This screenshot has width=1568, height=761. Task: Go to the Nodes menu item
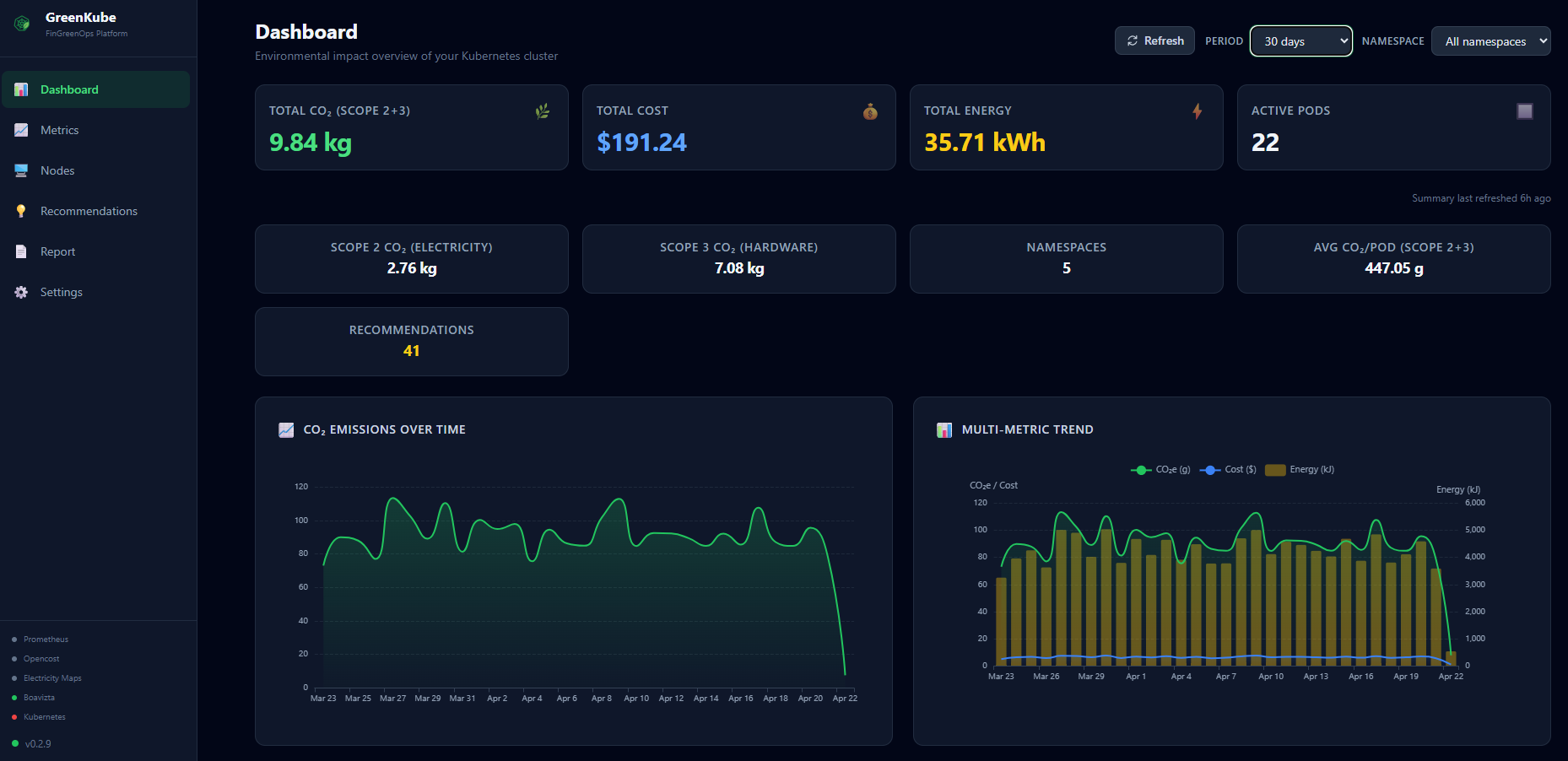pos(57,170)
